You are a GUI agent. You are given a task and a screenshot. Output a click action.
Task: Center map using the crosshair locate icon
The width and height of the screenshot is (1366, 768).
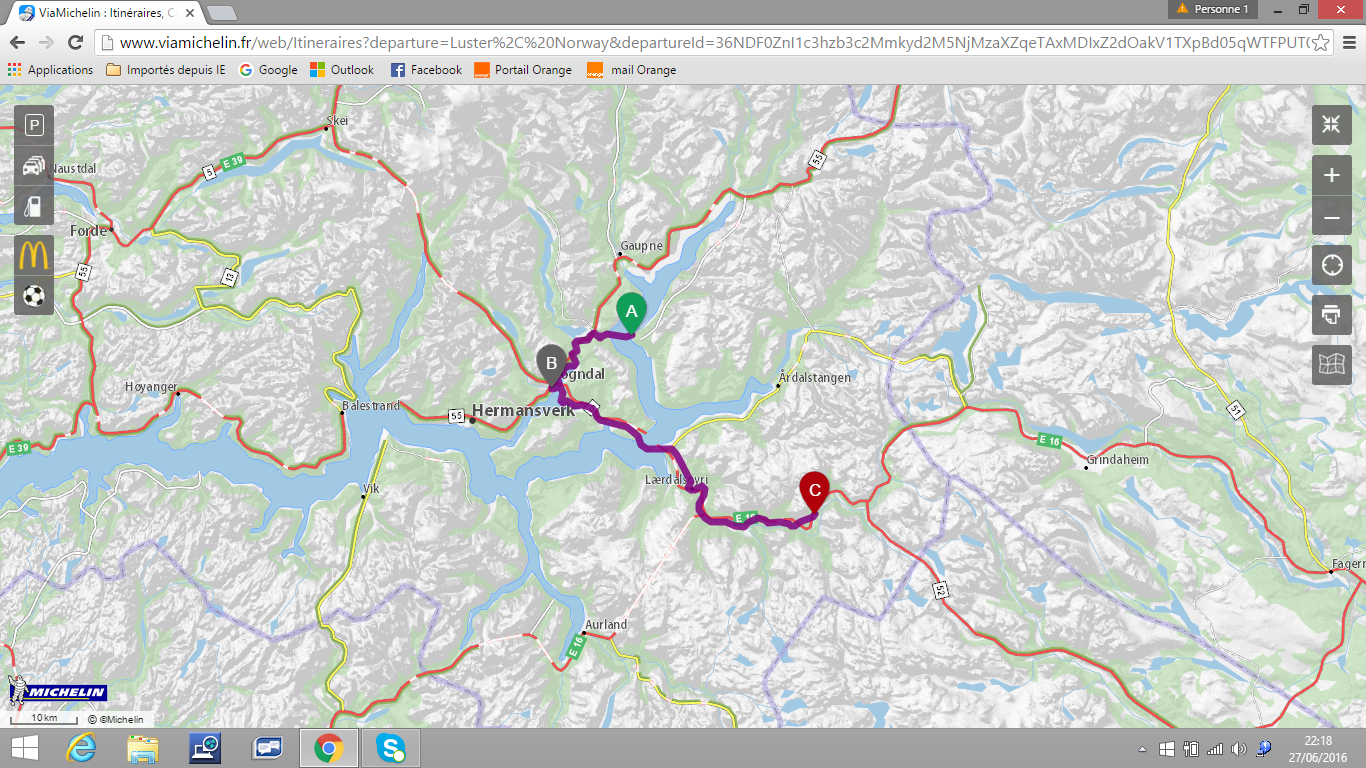(x=1331, y=266)
